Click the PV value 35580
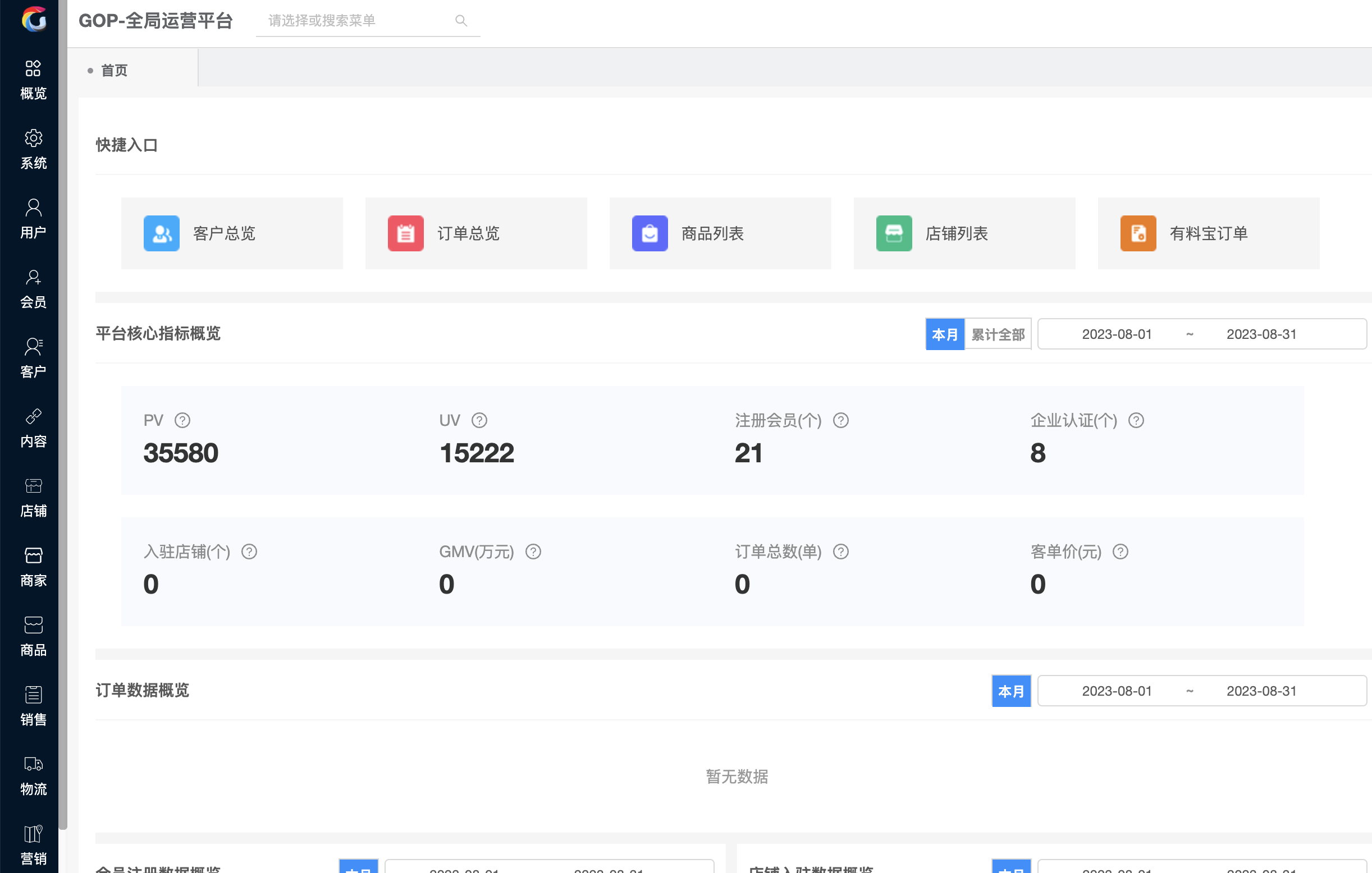This screenshot has height=873, width=1372. [x=181, y=453]
